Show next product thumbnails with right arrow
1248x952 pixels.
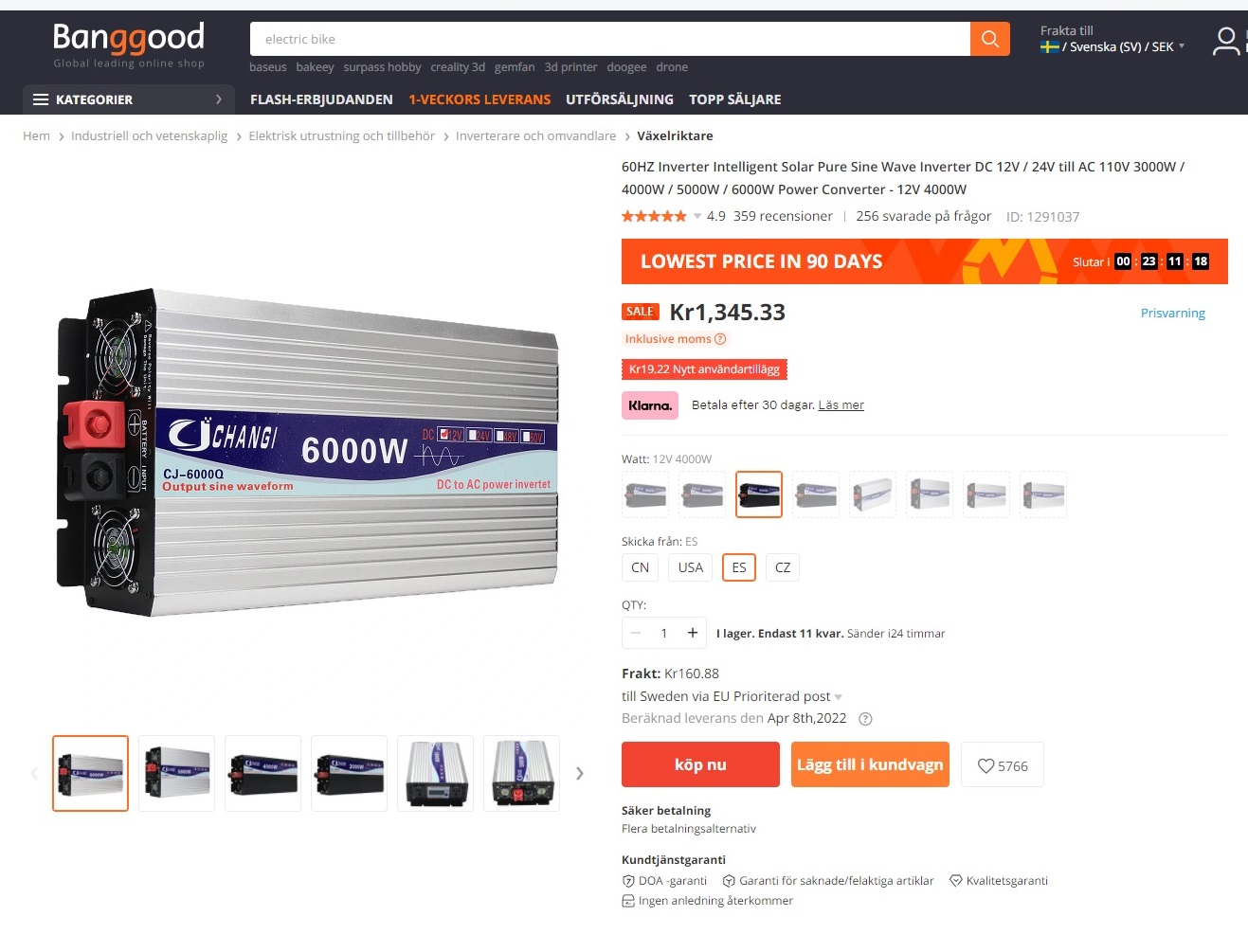[580, 774]
